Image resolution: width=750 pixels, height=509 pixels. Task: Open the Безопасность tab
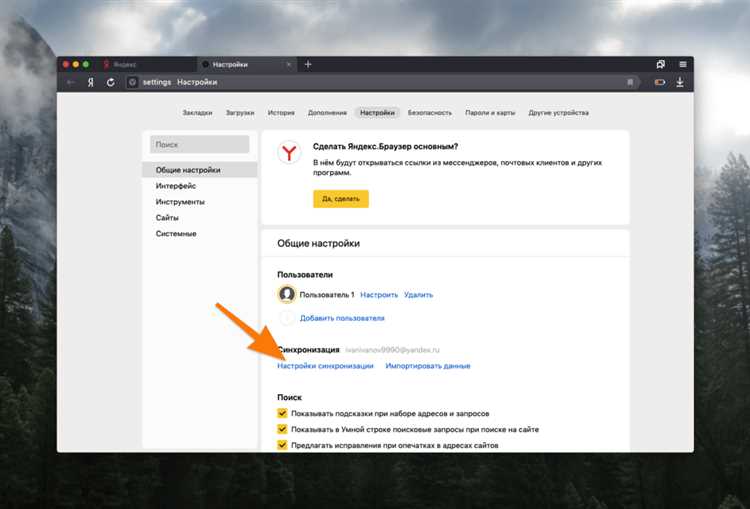point(429,113)
